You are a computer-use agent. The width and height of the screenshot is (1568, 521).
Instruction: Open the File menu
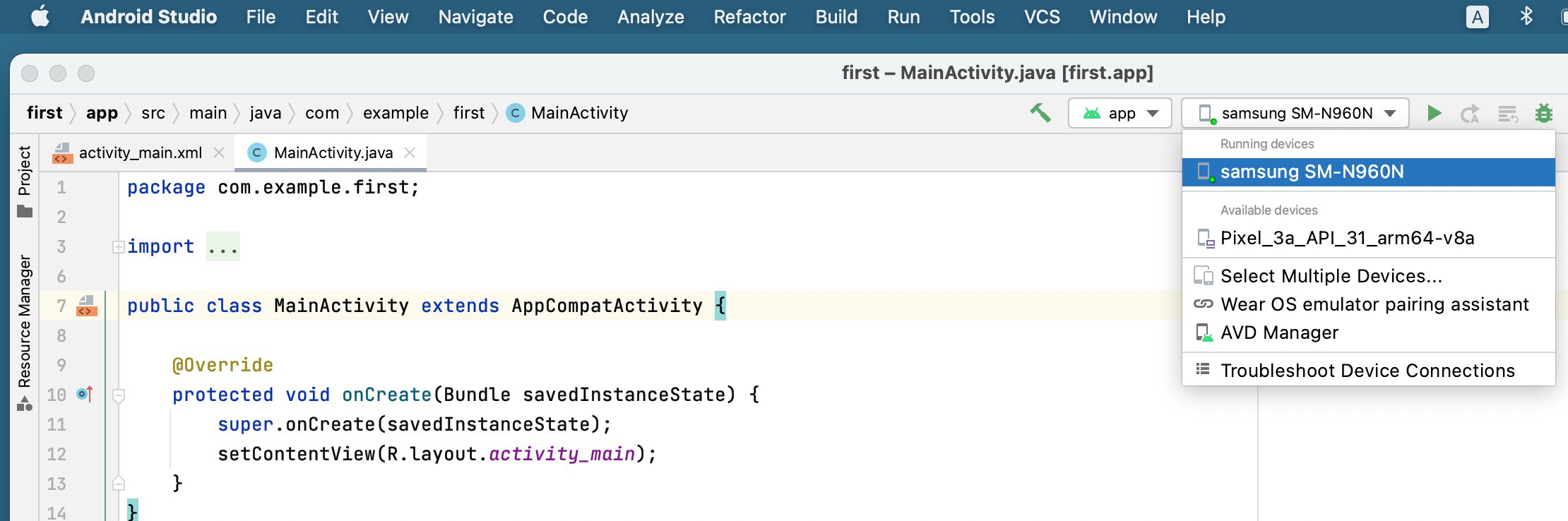tap(261, 17)
